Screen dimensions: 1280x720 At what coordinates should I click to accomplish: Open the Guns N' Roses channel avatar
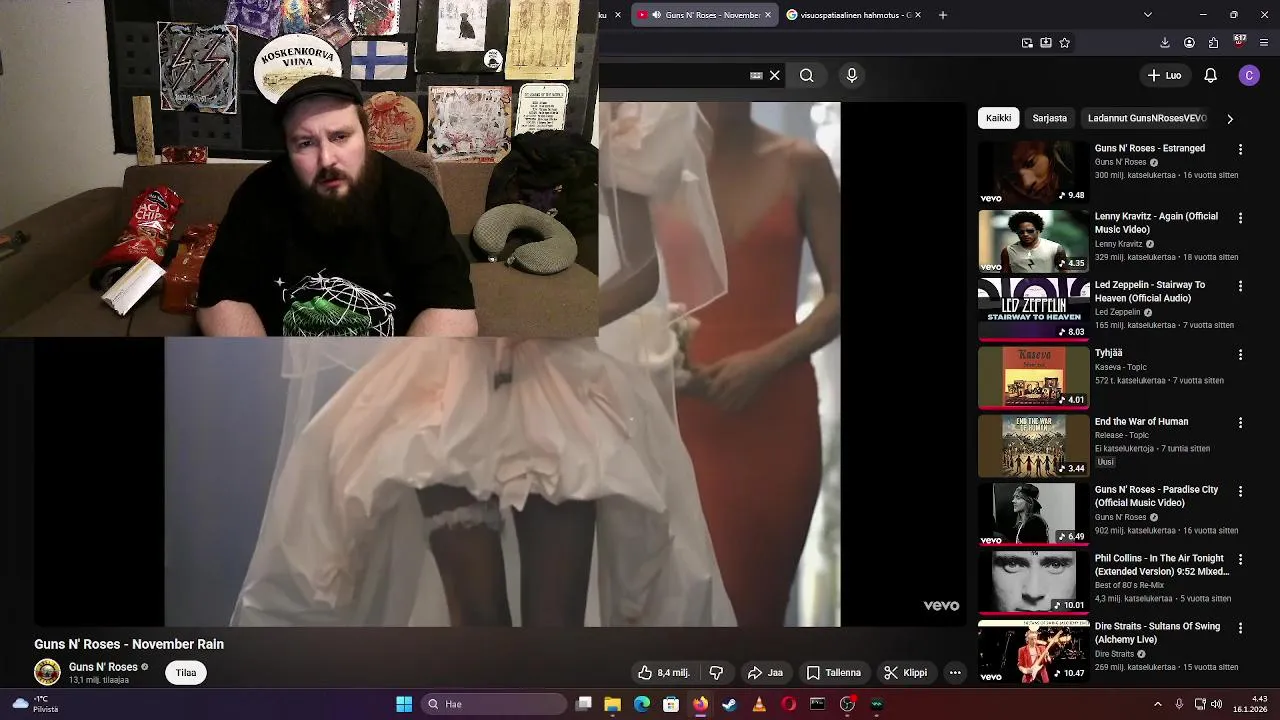point(47,673)
